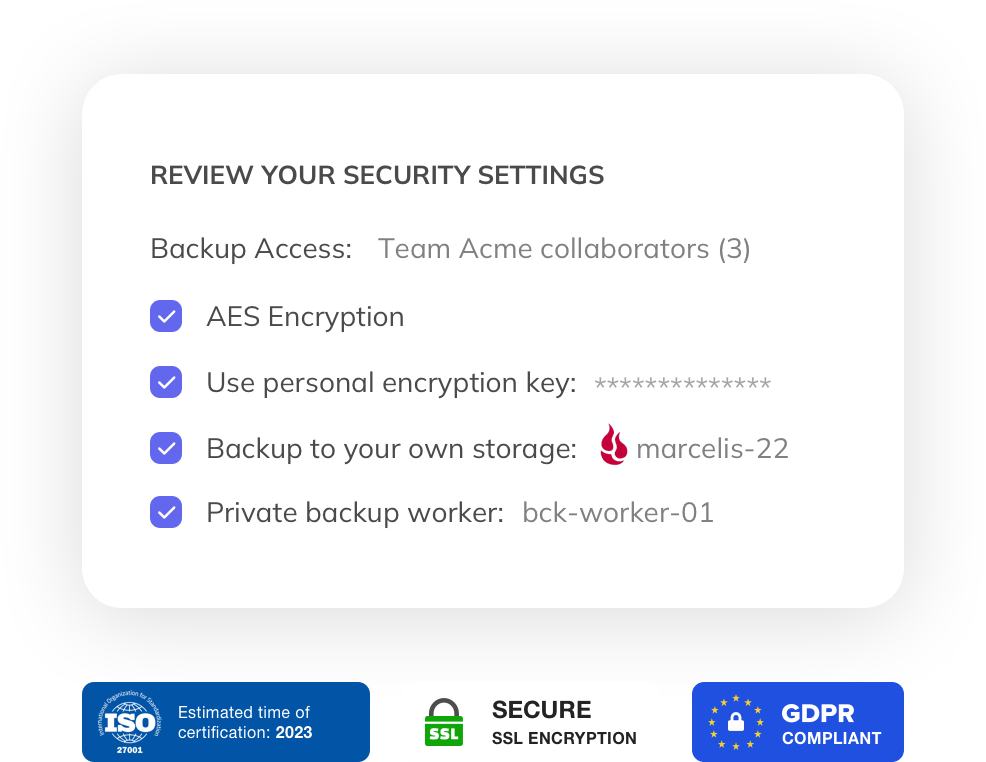The width and height of the screenshot is (986, 762).
Task: Select the marcelis-22 storage bucket
Action: 712,448
